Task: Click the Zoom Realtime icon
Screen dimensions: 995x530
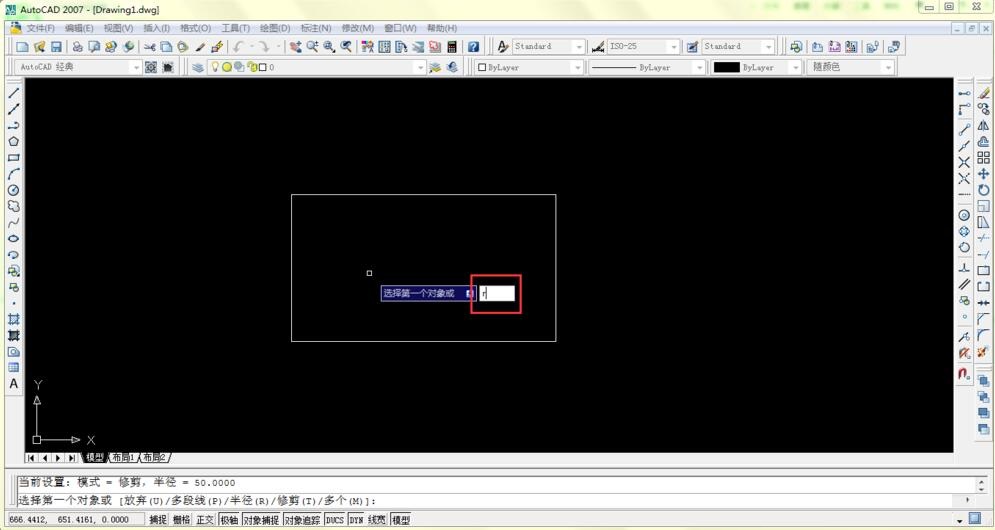Action: (312, 46)
